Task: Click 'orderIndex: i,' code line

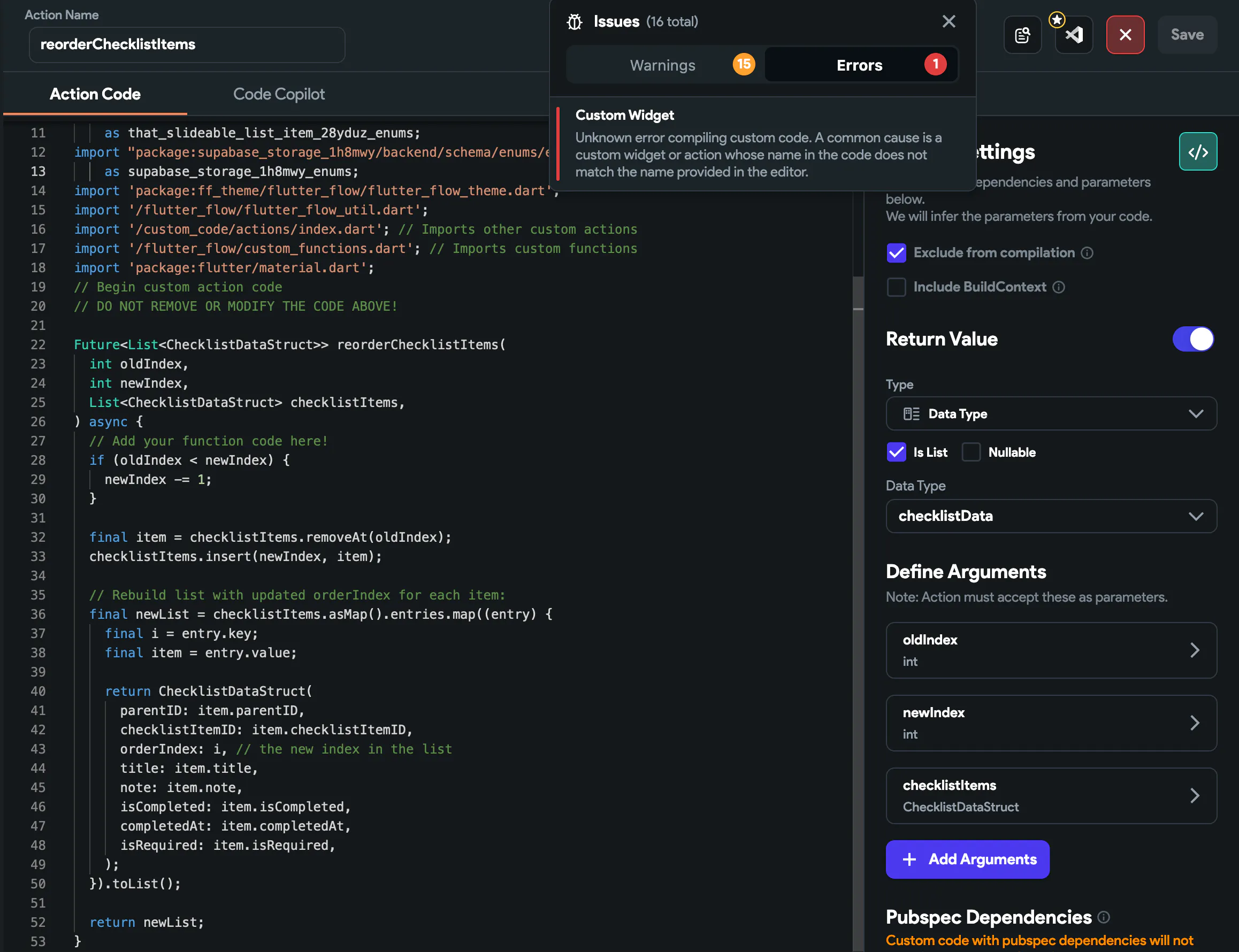Action: click(x=173, y=749)
